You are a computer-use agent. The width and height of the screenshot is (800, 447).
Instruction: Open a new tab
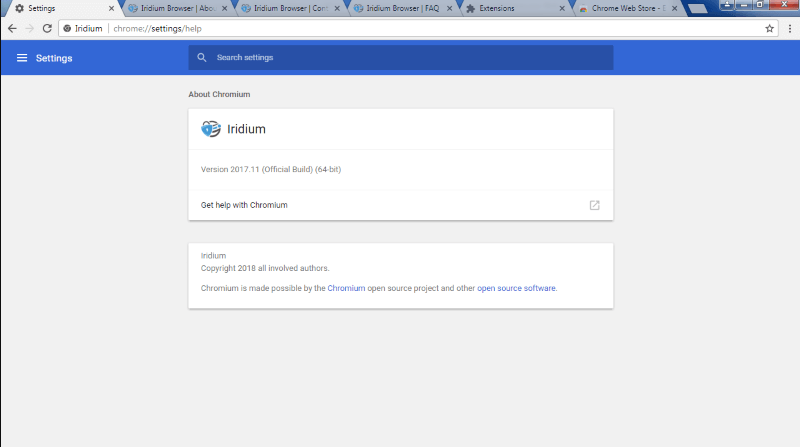tap(697, 9)
